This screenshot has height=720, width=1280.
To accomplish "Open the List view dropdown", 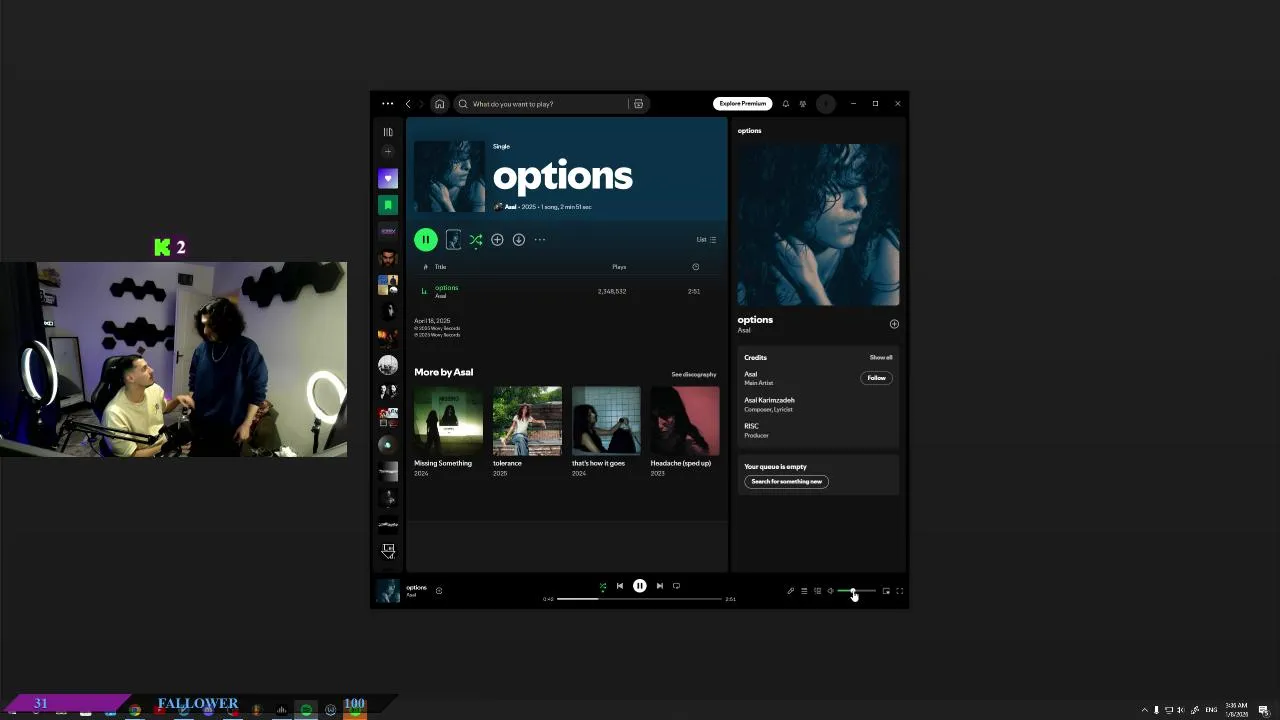I will pos(707,240).
